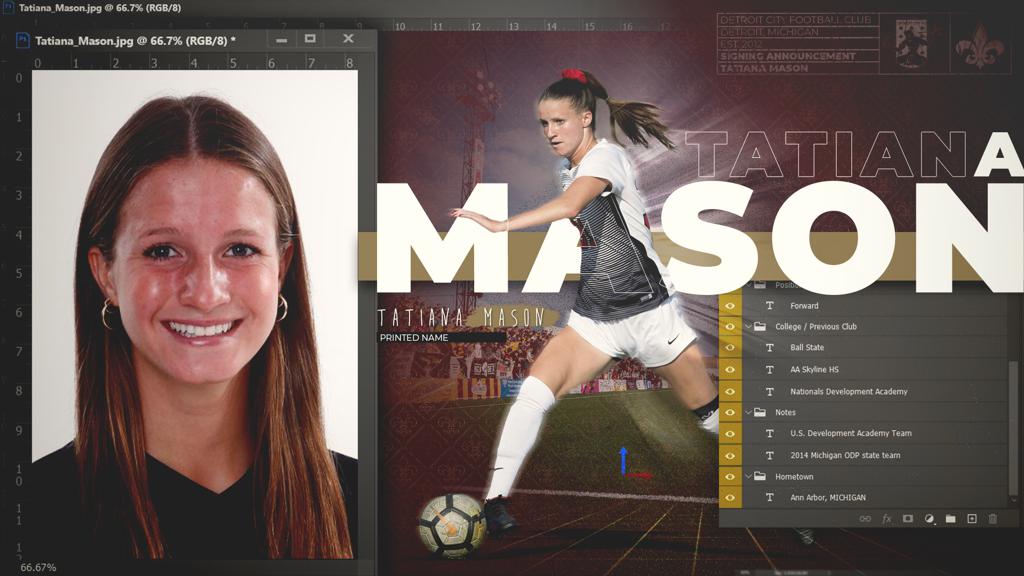
Task: Hide the Forward text layer
Action: pyautogui.click(x=730, y=306)
